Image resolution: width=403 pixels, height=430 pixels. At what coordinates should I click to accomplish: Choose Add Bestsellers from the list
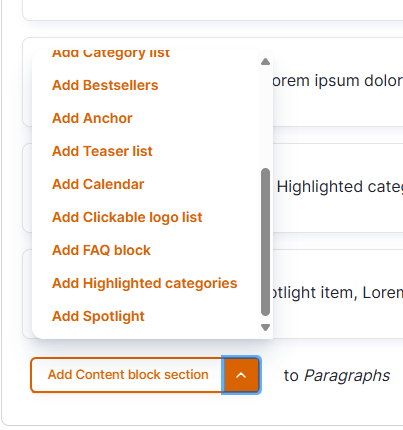point(105,85)
